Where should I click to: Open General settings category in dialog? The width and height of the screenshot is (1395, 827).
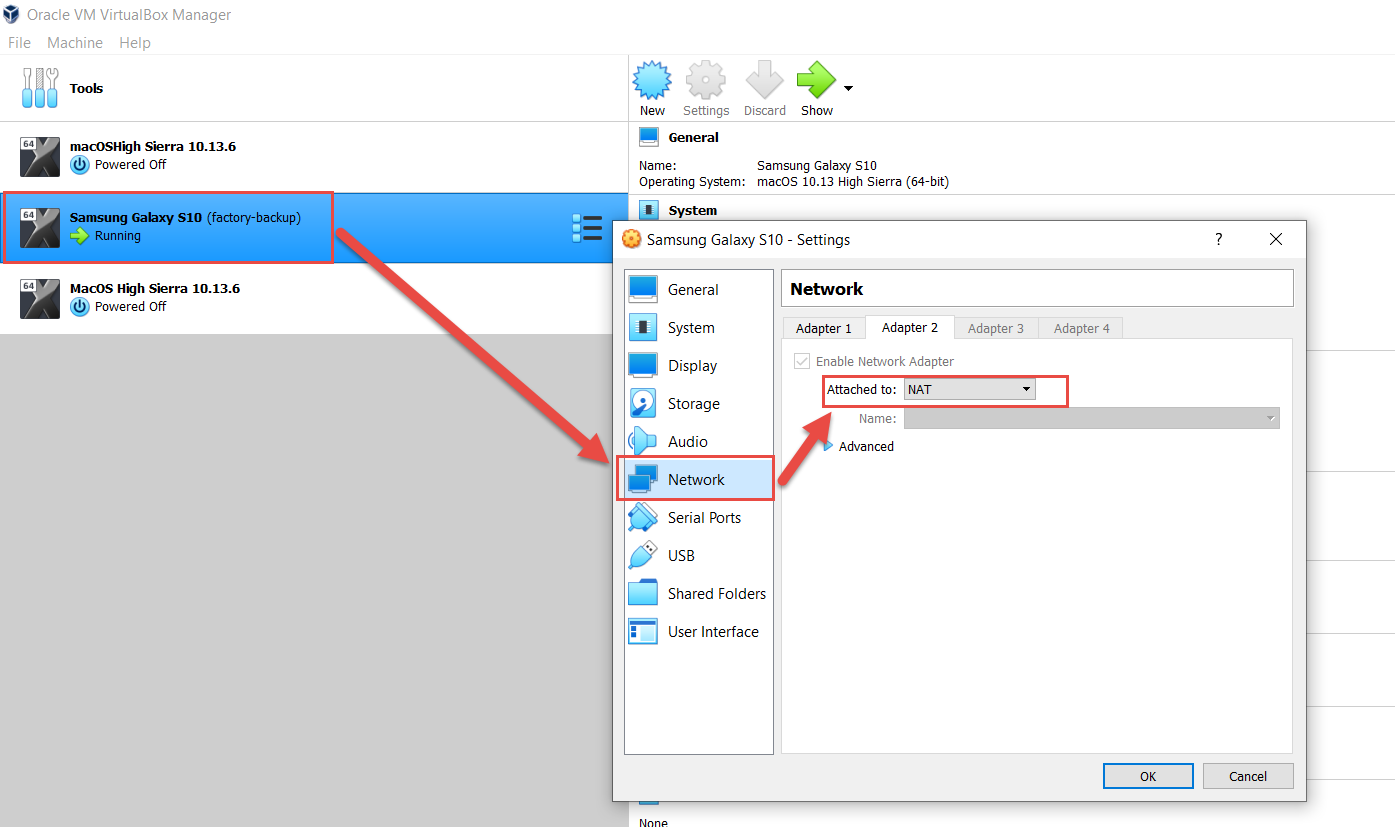click(x=698, y=289)
